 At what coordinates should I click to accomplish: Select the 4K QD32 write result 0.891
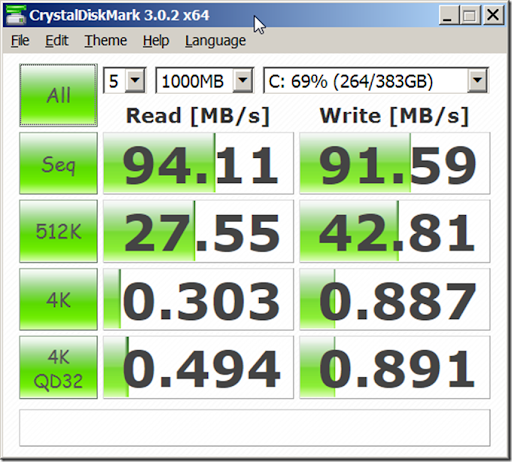pyautogui.click(x=395, y=367)
